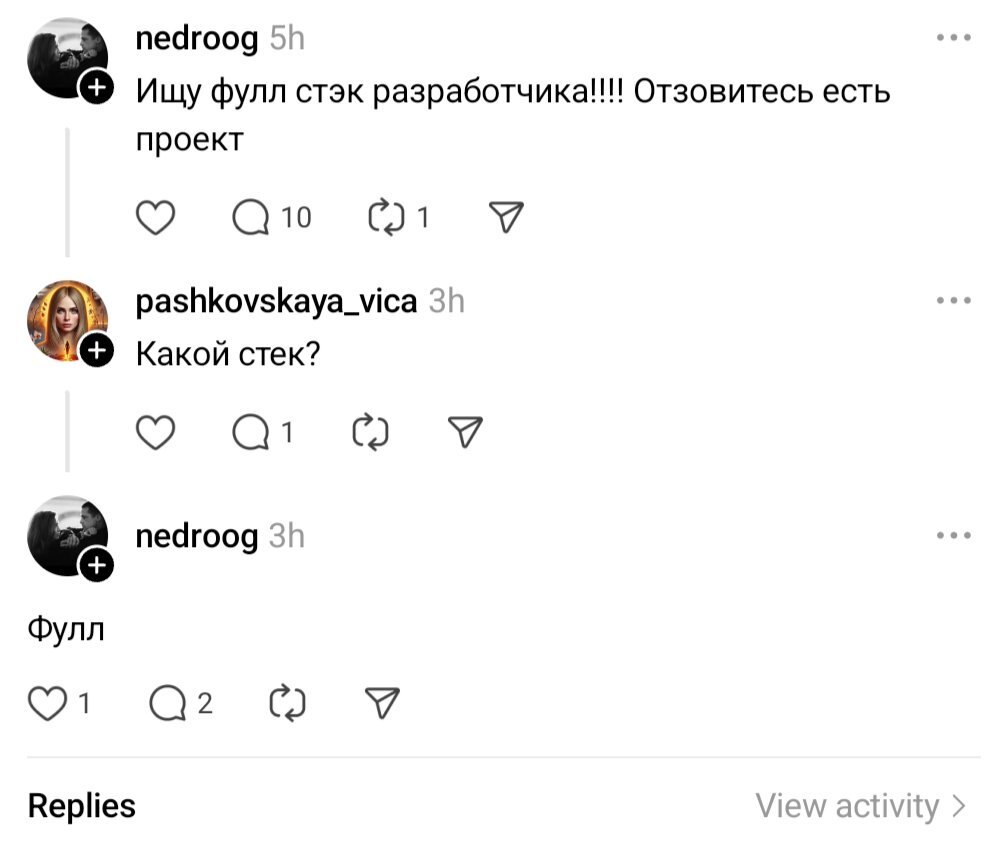The height and width of the screenshot is (849, 1008).
Task: Like the "Фулл" reply
Action: tap(46, 704)
